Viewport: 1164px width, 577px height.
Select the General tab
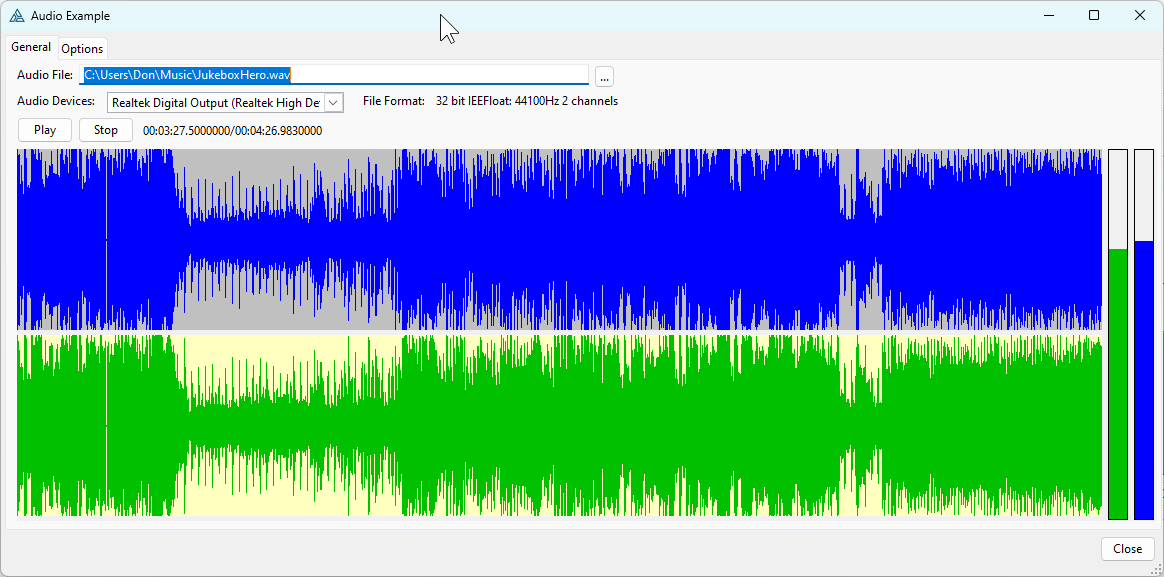click(x=31, y=47)
